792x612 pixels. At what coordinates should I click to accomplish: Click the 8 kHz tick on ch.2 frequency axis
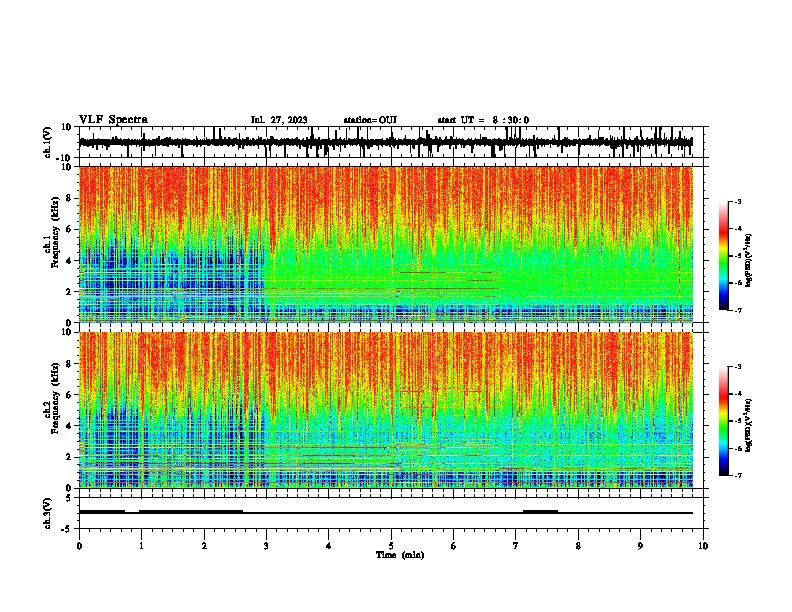coord(69,364)
